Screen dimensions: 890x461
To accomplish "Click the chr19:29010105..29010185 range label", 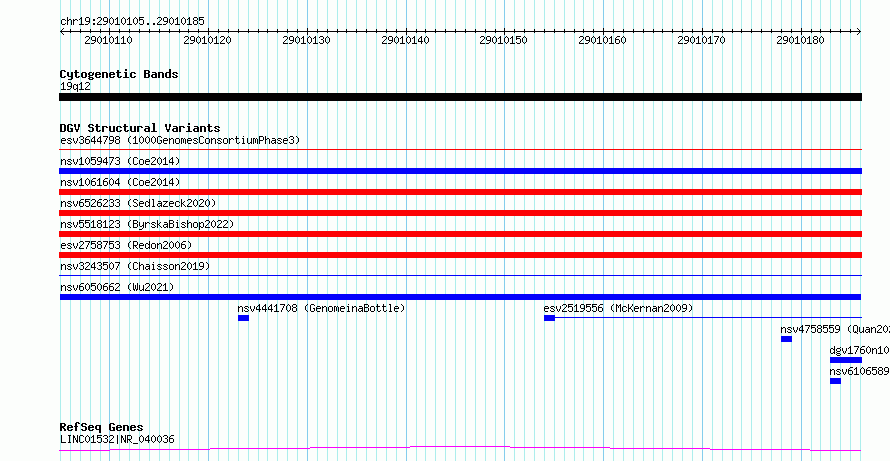I will click(132, 22).
